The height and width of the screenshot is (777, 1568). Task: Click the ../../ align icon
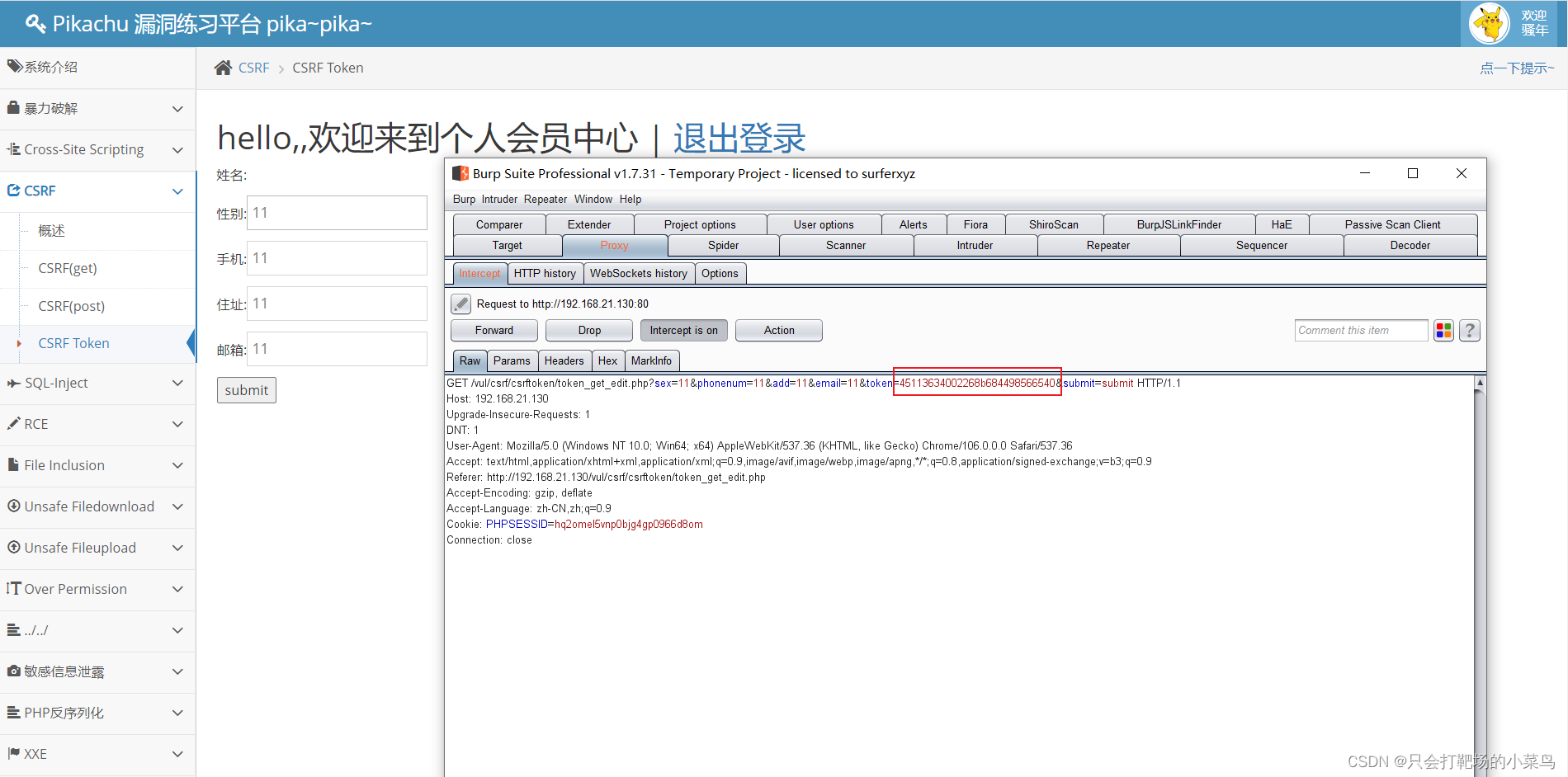coord(13,630)
